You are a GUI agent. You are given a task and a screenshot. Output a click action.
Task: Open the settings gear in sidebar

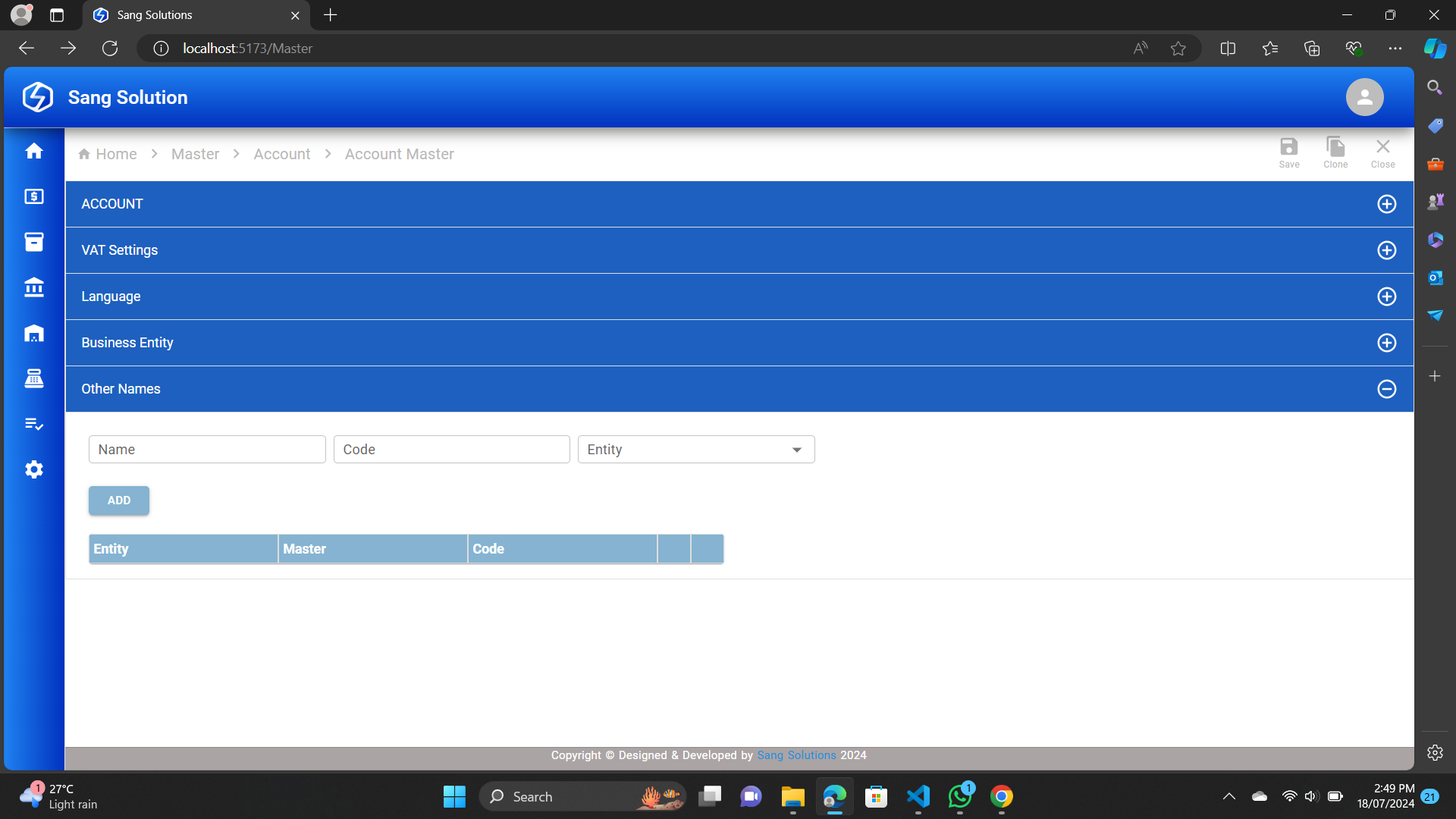(x=34, y=469)
